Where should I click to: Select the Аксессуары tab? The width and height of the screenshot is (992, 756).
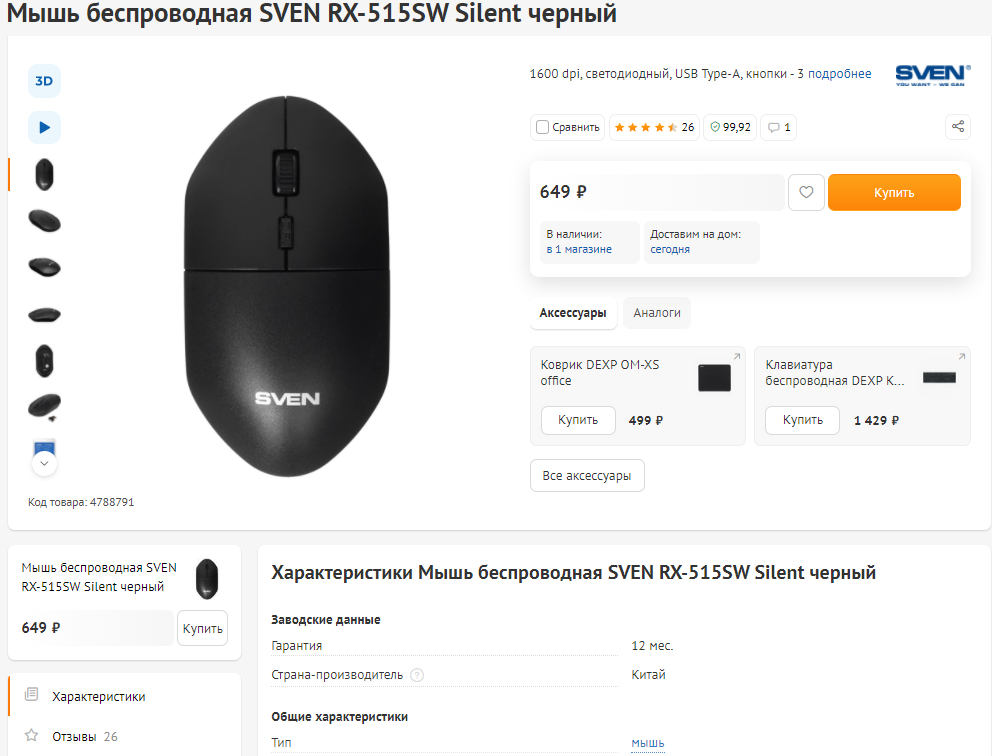pos(573,313)
